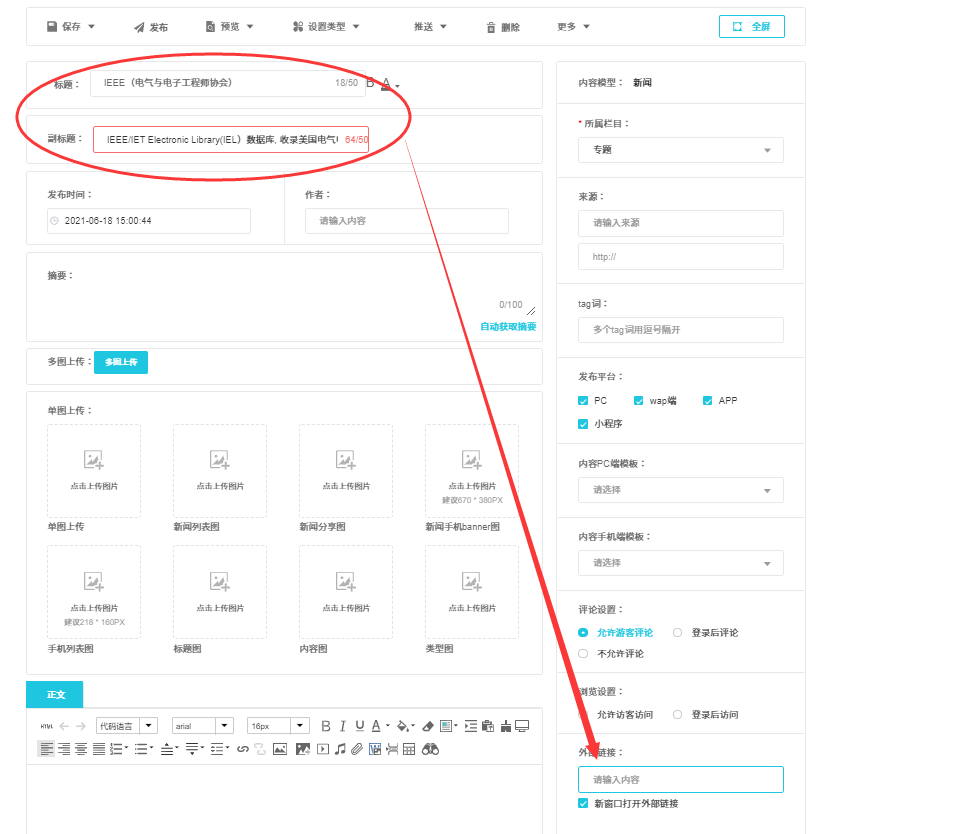
Task: Open title text color picker beside 标题
Action: click(390, 84)
